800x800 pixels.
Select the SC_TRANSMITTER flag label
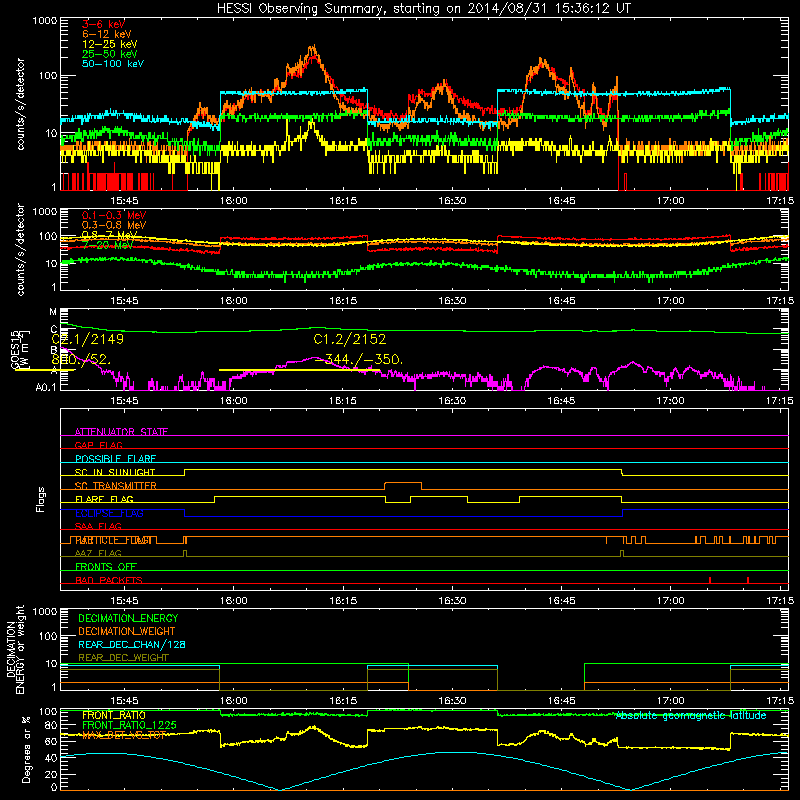tap(115, 485)
